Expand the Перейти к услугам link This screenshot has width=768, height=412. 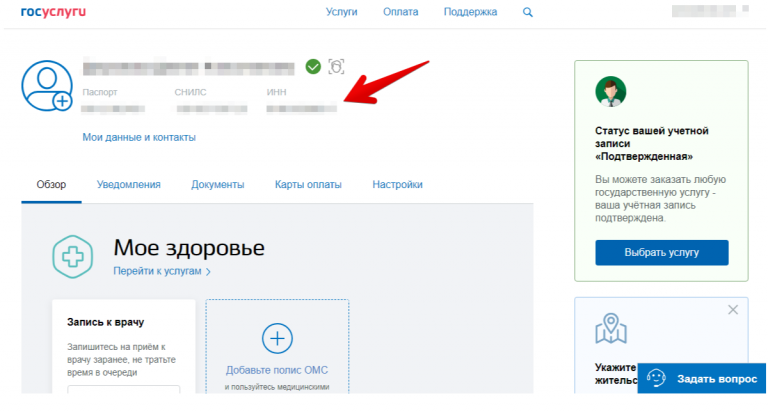(161, 271)
